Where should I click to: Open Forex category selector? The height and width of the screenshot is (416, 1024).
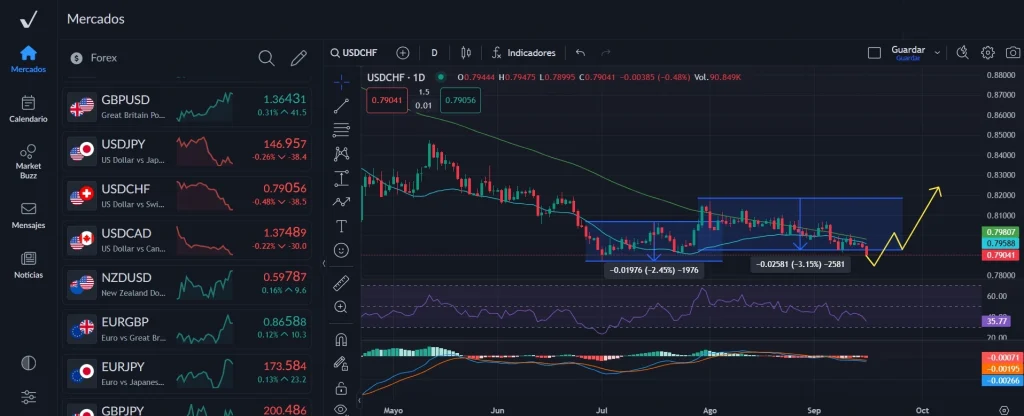point(94,58)
